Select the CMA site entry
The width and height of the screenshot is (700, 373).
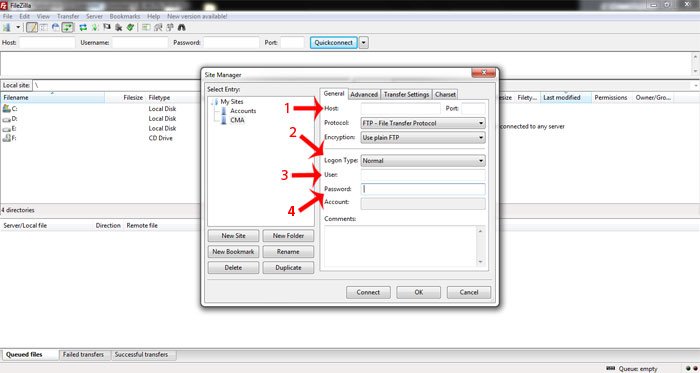[237, 120]
